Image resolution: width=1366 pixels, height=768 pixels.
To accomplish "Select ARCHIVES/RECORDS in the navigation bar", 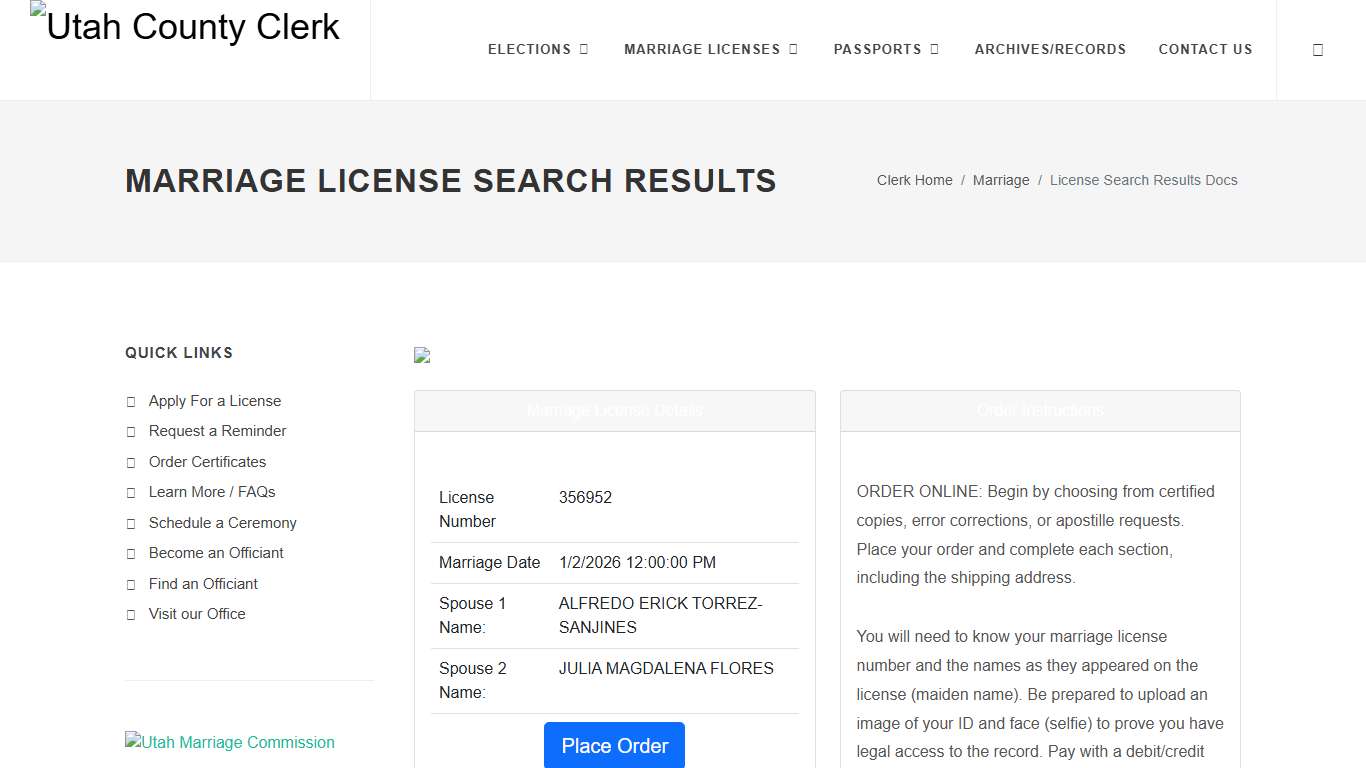I will click(1050, 49).
